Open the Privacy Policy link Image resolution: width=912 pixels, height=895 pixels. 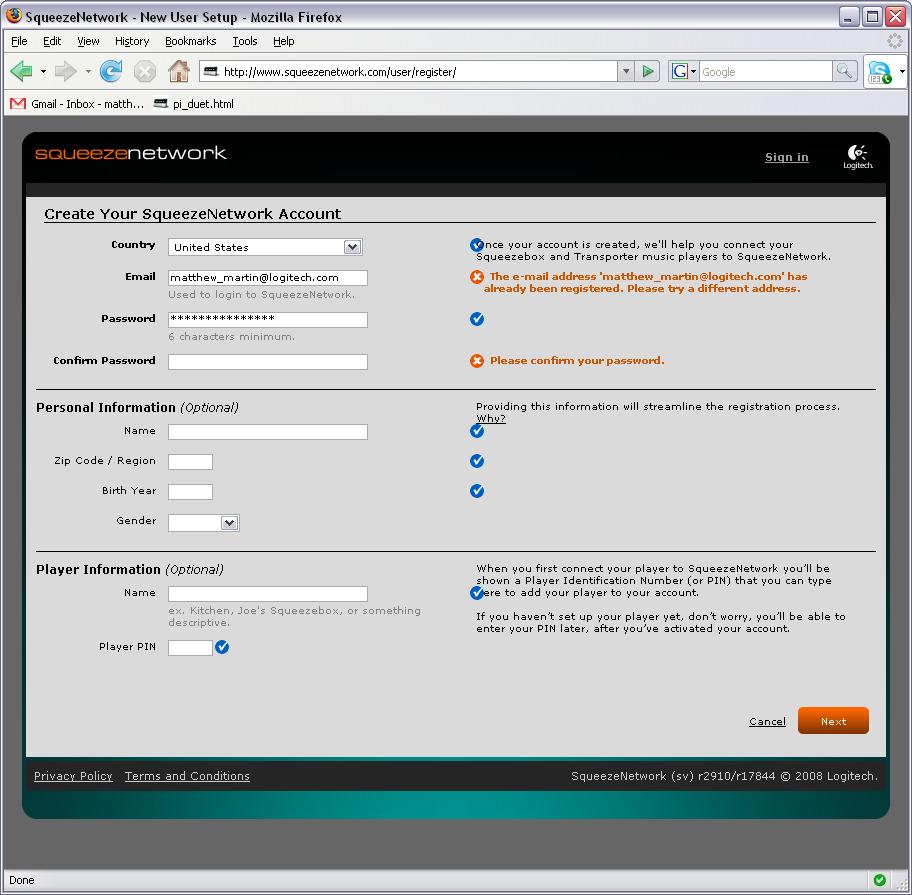(73, 776)
